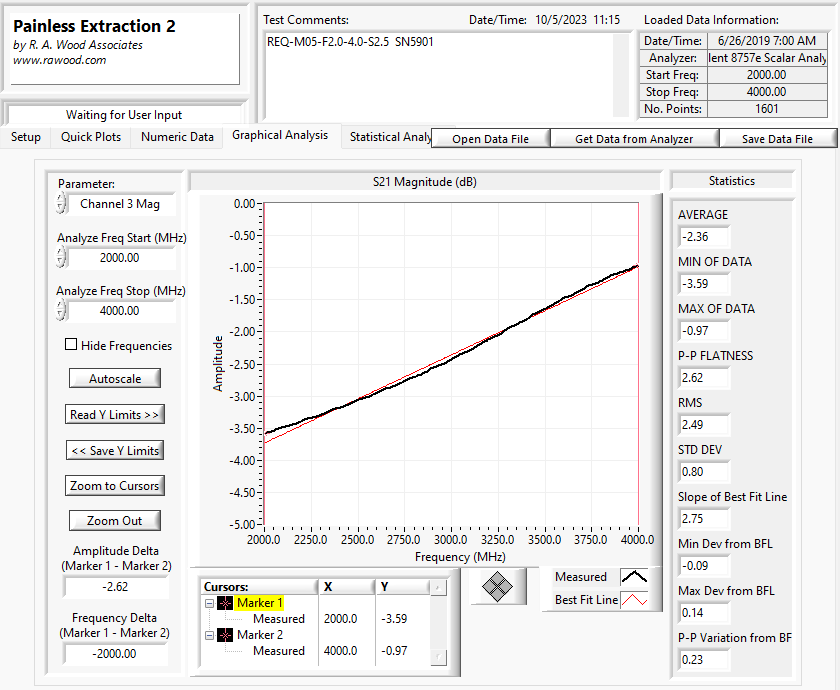
Task: Click the Amplitude Delta value -2.62
Action: (x=116, y=587)
